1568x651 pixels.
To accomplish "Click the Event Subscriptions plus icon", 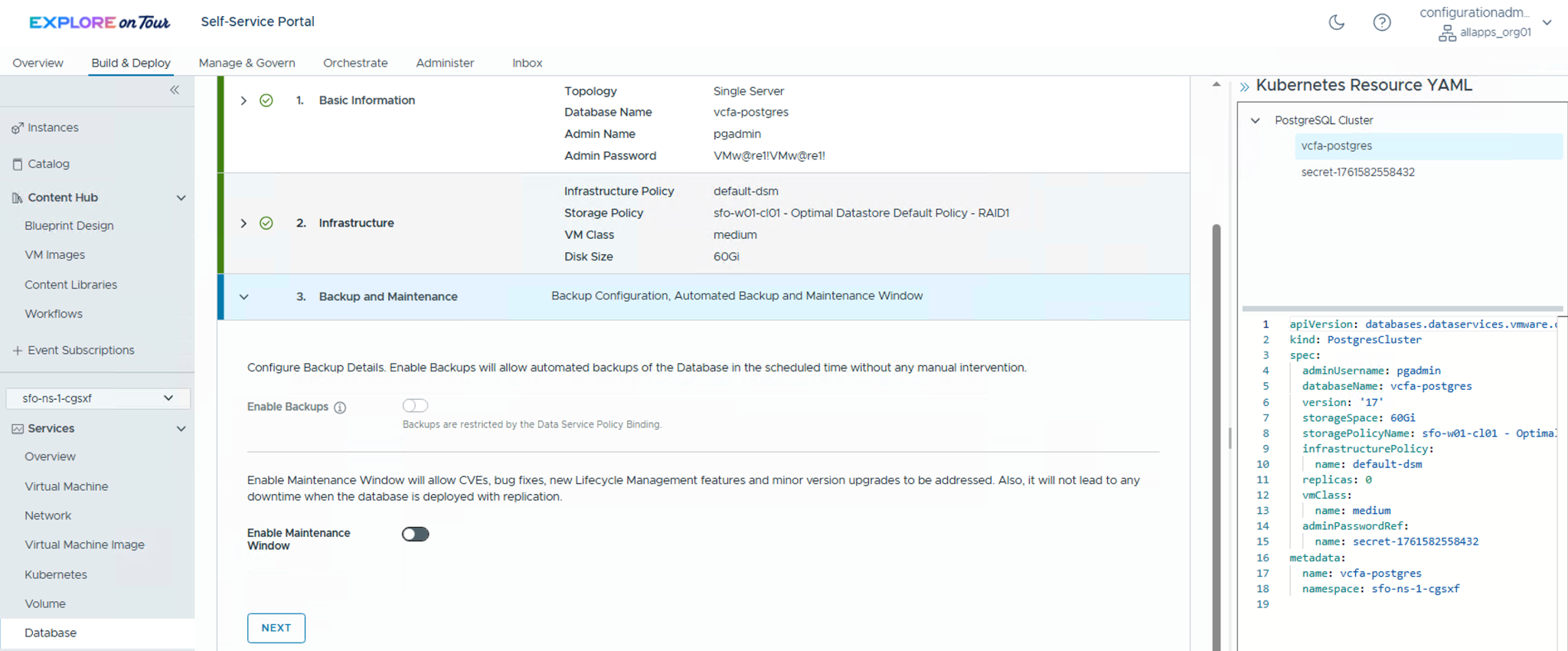I will pyautogui.click(x=17, y=350).
